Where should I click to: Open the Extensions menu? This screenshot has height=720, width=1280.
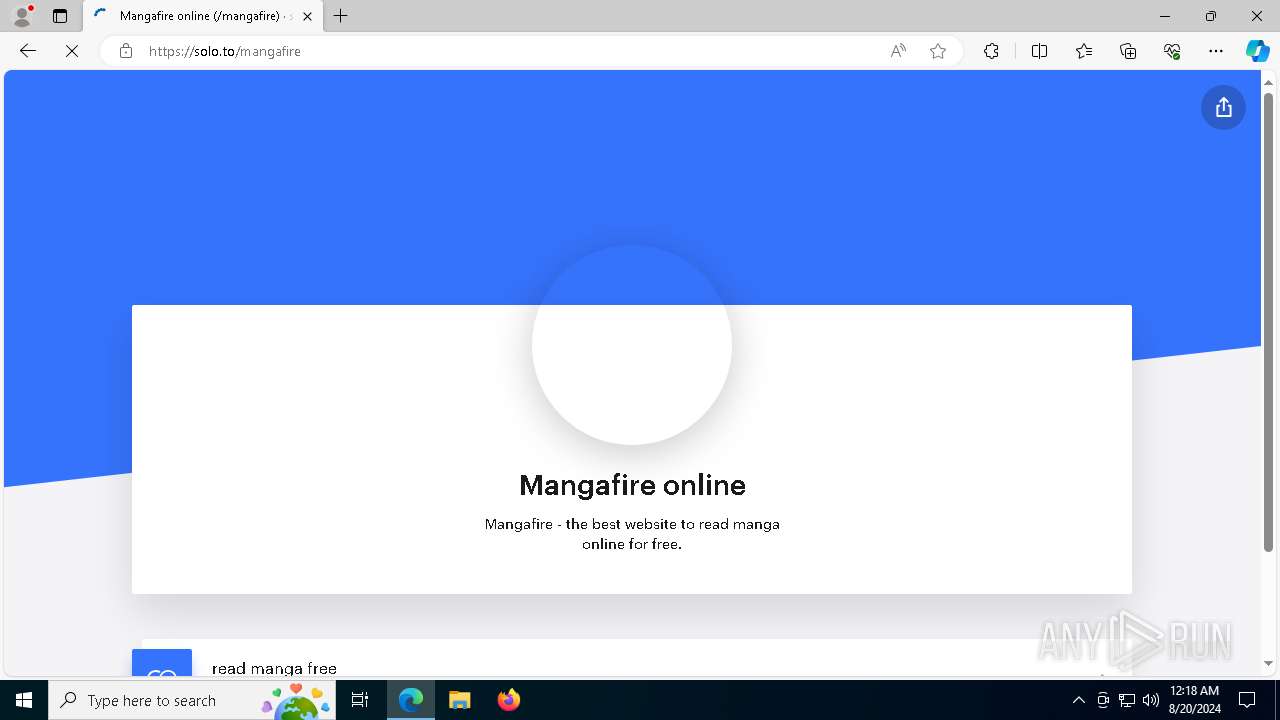point(991,51)
